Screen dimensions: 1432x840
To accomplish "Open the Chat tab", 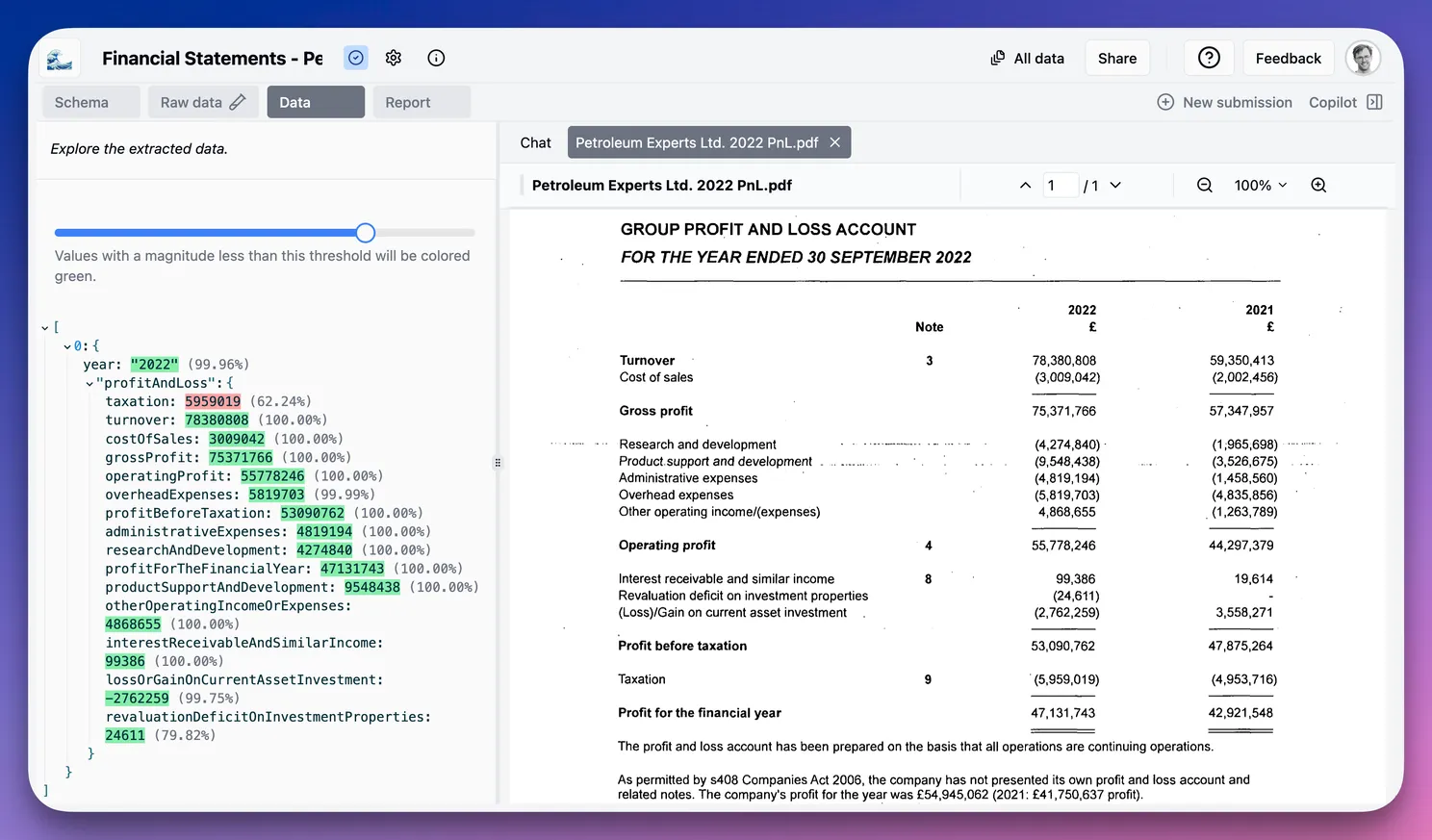I will click(x=535, y=142).
